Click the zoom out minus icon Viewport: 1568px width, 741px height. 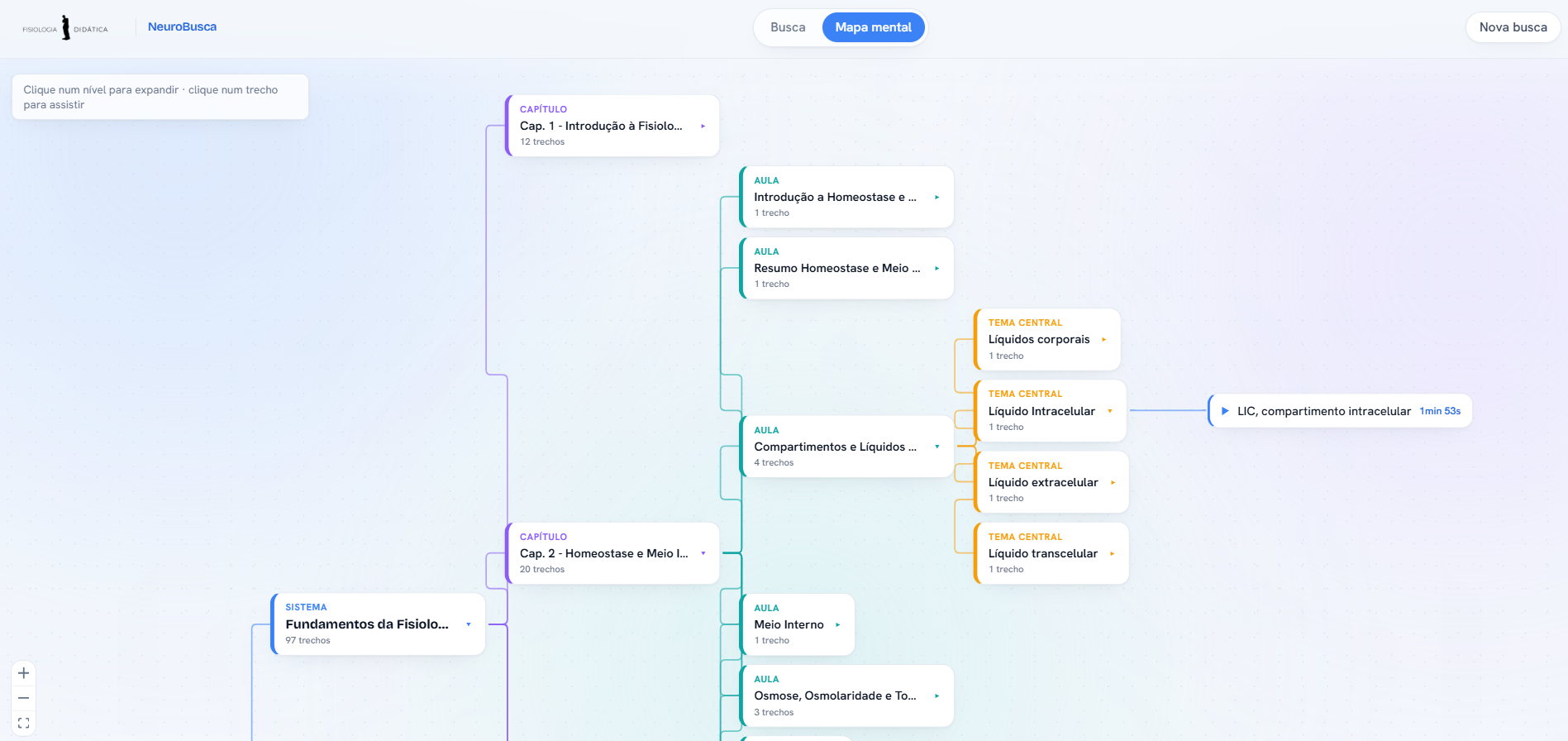tap(23, 698)
